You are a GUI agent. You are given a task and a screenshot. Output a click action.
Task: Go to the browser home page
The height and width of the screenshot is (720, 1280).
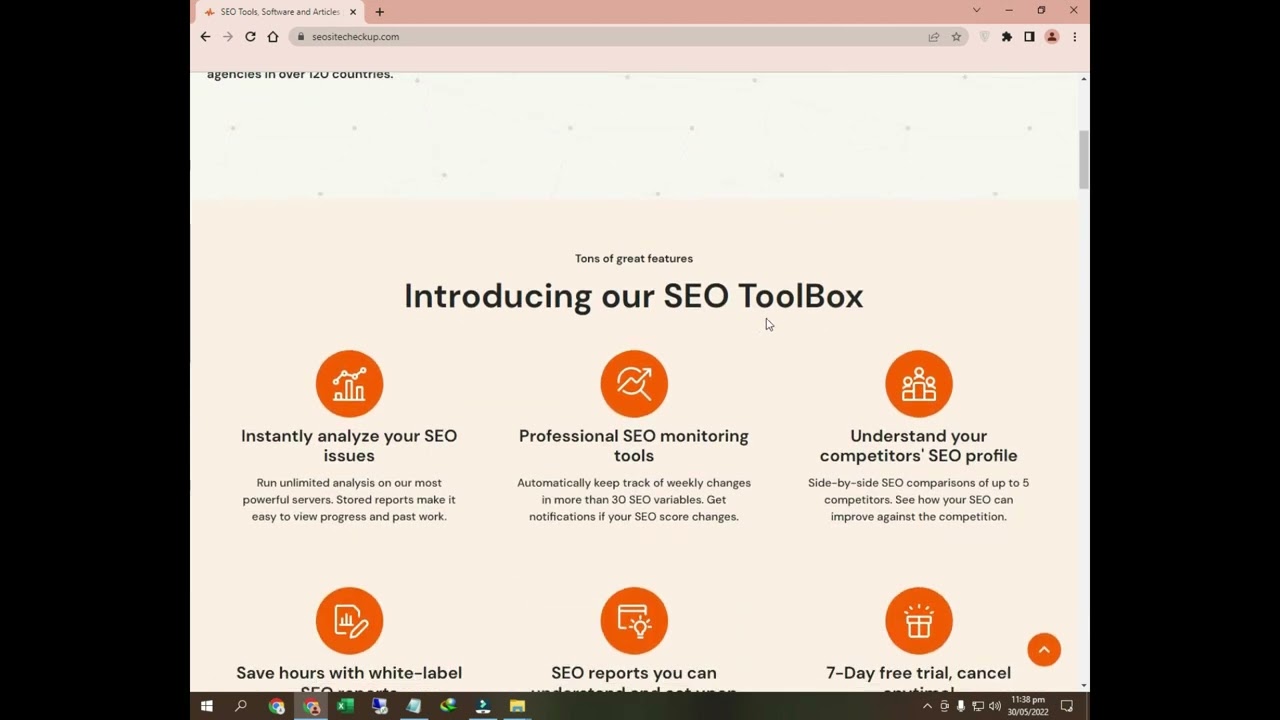point(273,37)
